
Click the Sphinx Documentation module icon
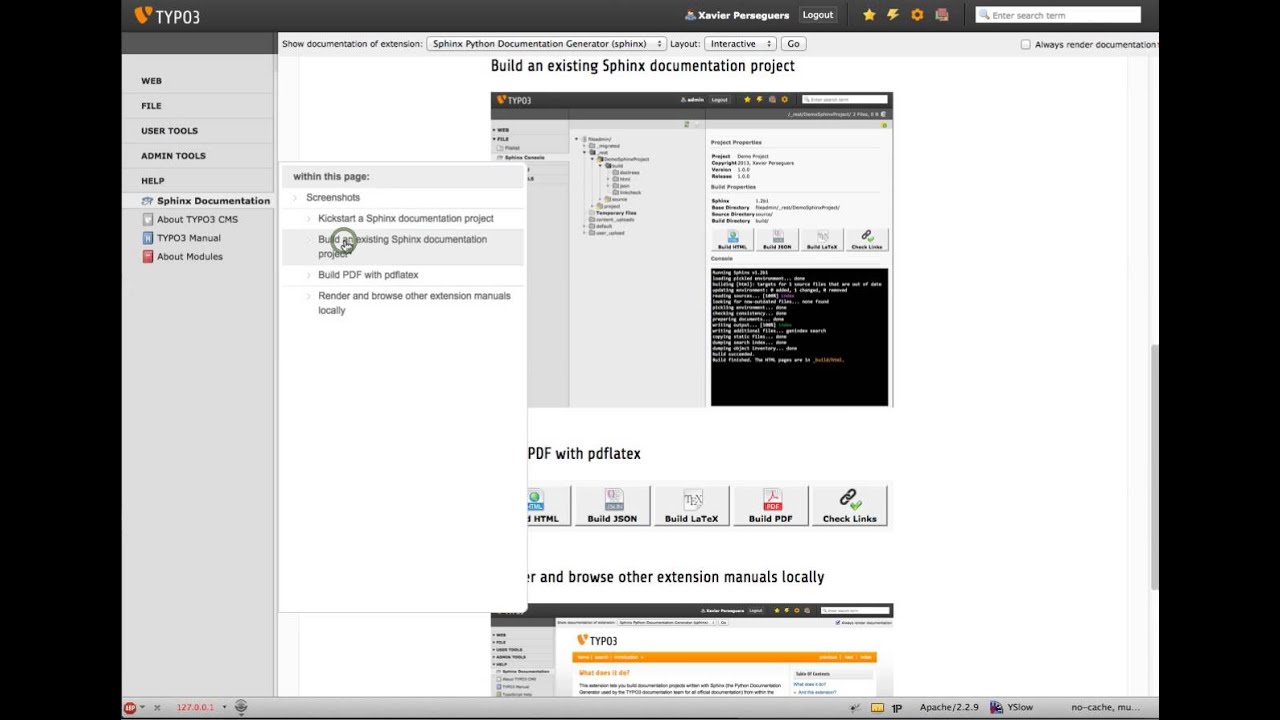click(148, 201)
